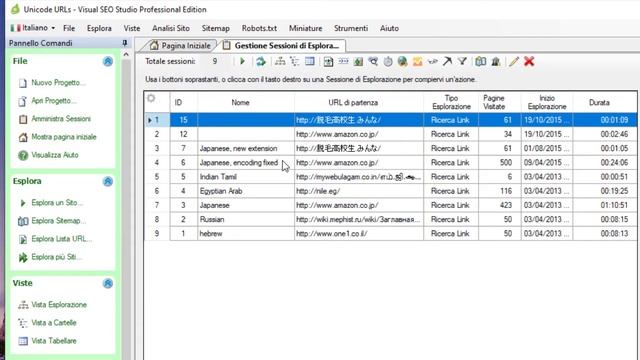Click the refresh arrows toolbar icon
The image size is (640, 360).
pos(261,62)
